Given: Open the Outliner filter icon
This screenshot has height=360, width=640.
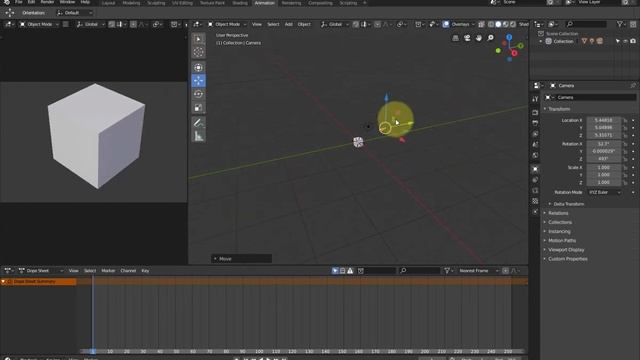Looking at the screenshot, I should pyautogui.click(x=621, y=24).
